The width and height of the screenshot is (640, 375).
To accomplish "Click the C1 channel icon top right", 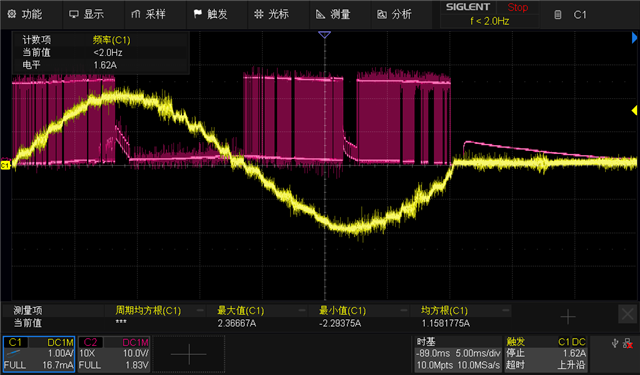I will pos(558,15).
